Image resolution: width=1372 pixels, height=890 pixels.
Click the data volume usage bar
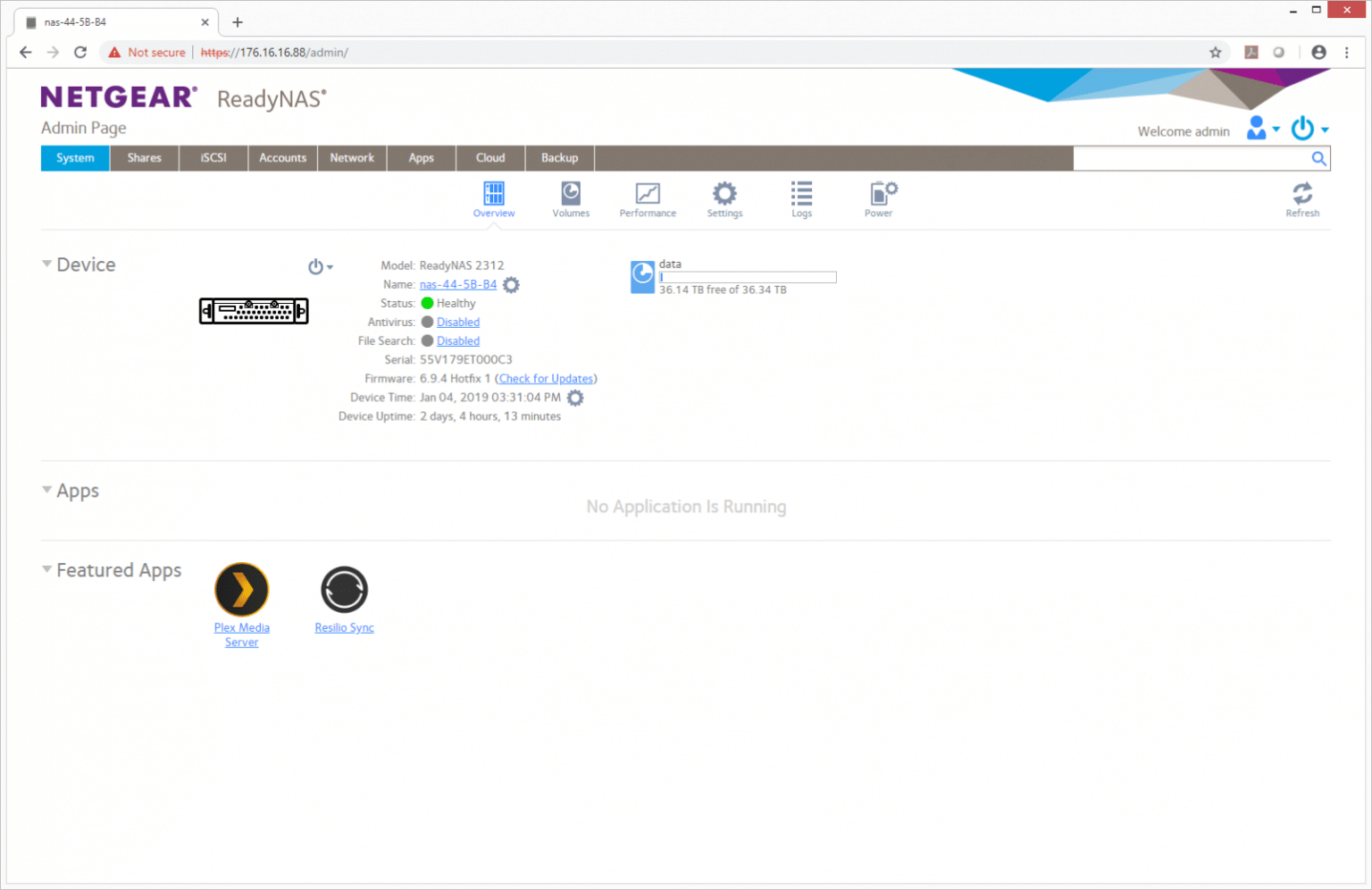click(748, 277)
